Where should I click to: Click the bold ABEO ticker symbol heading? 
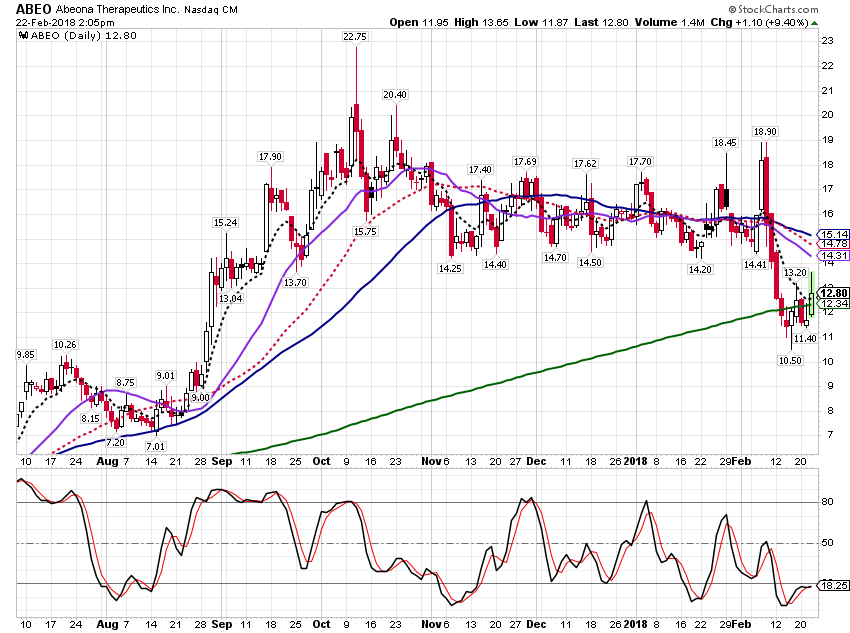(x=34, y=9)
